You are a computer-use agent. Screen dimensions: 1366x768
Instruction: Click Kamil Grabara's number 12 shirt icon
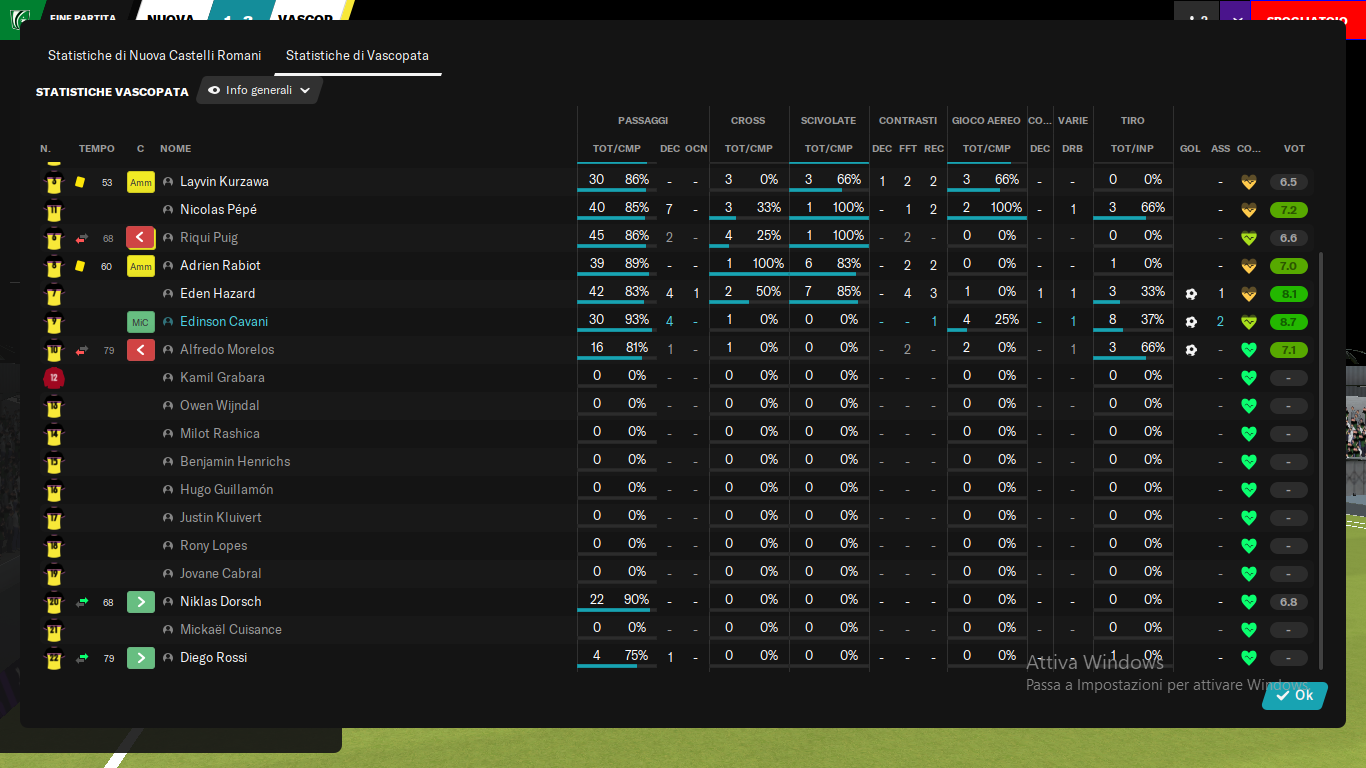tap(54, 378)
